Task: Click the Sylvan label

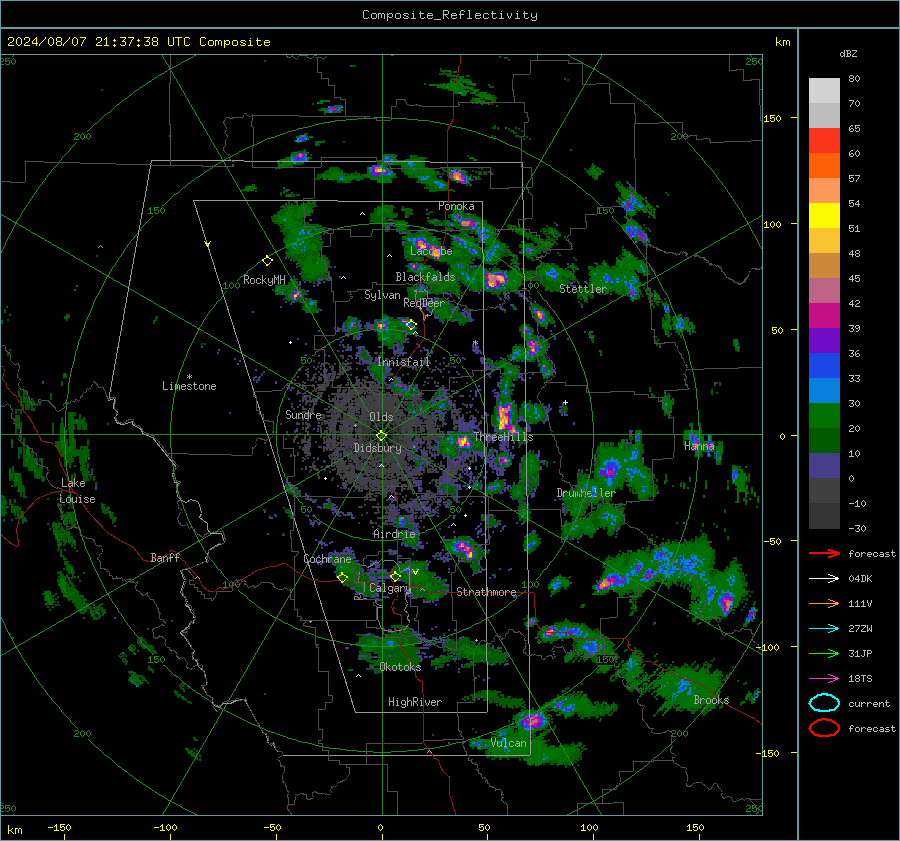Action: (x=382, y=295)
